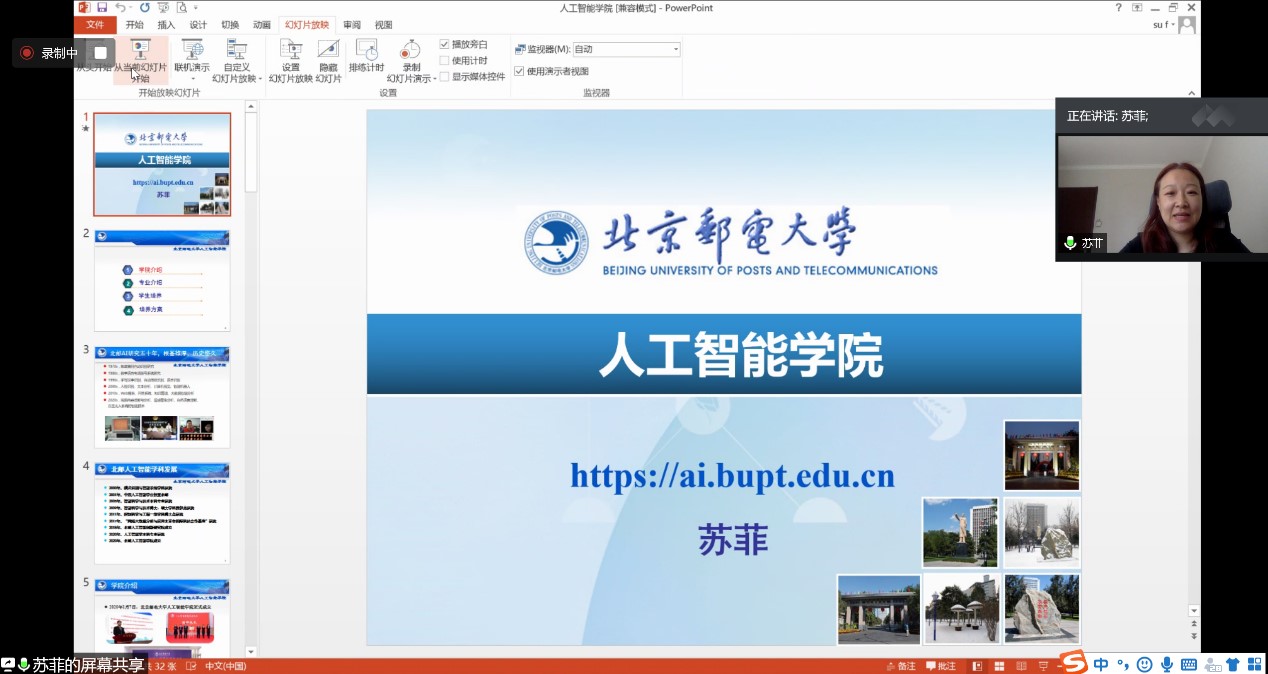The image size is (1268, 674).
Task: Start Slide Show from status bar icon
Action: coord(1045,665)
